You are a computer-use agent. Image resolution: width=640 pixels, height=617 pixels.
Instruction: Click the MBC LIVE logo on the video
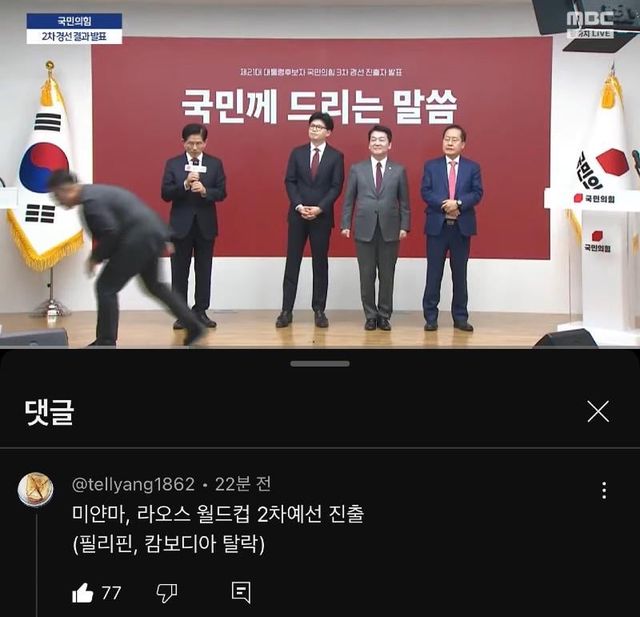point(591,24)
